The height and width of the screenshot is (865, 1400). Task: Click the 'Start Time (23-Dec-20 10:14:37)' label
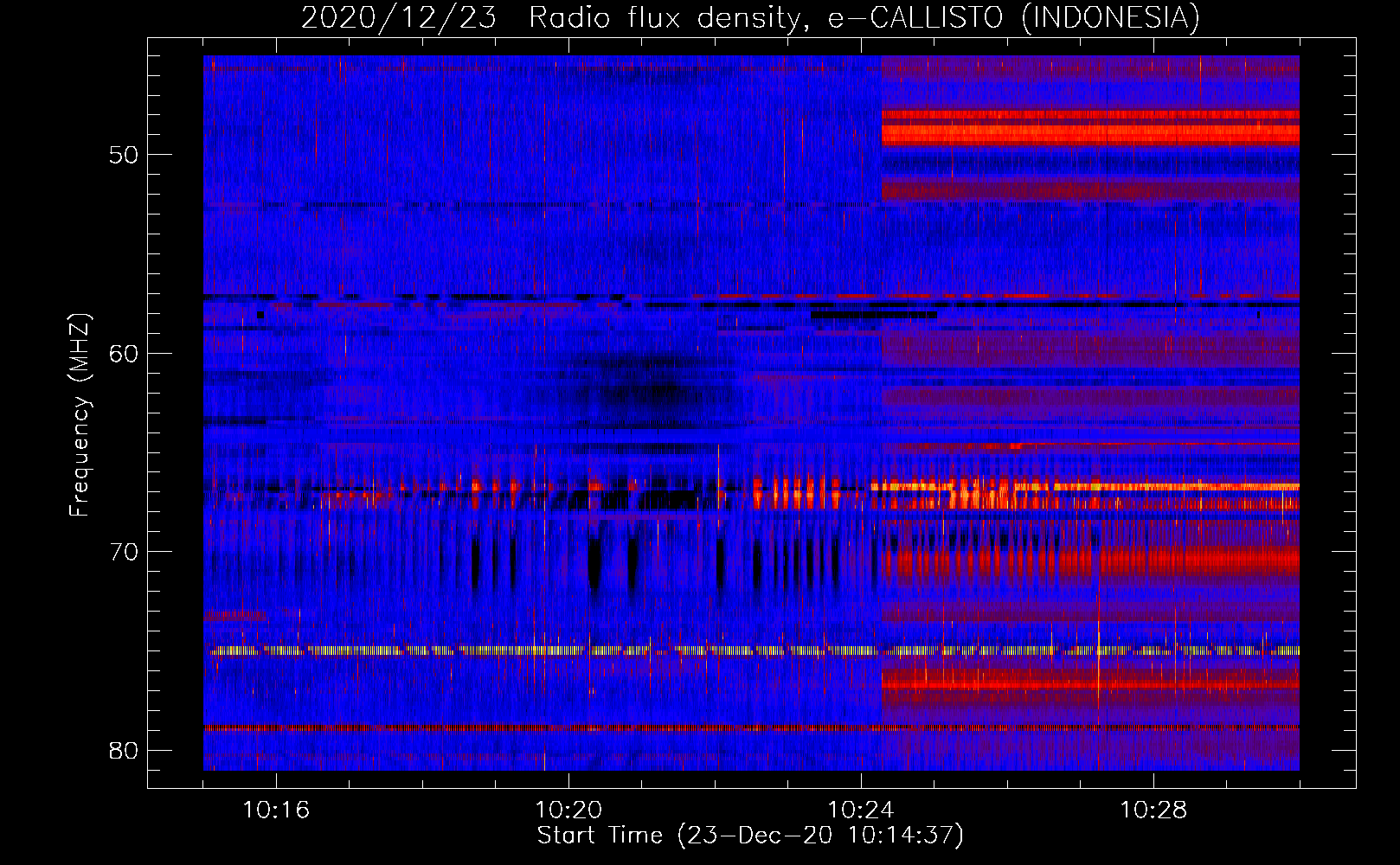pos(750,836)
